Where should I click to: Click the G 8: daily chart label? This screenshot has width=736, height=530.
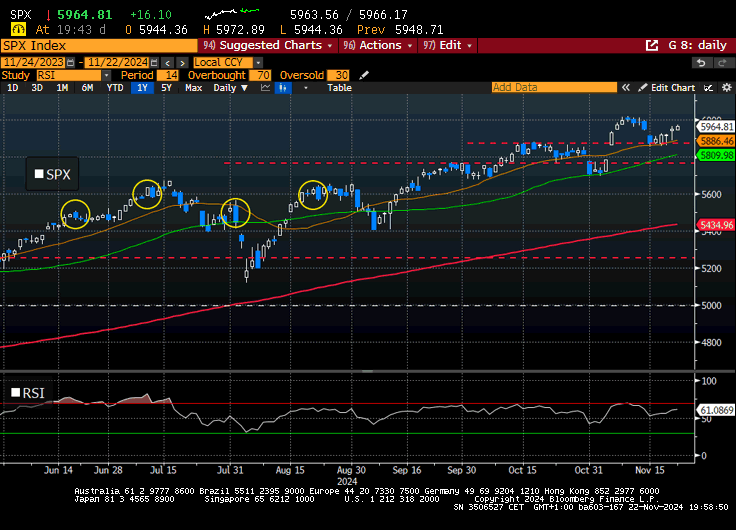[x=697, y=46]
